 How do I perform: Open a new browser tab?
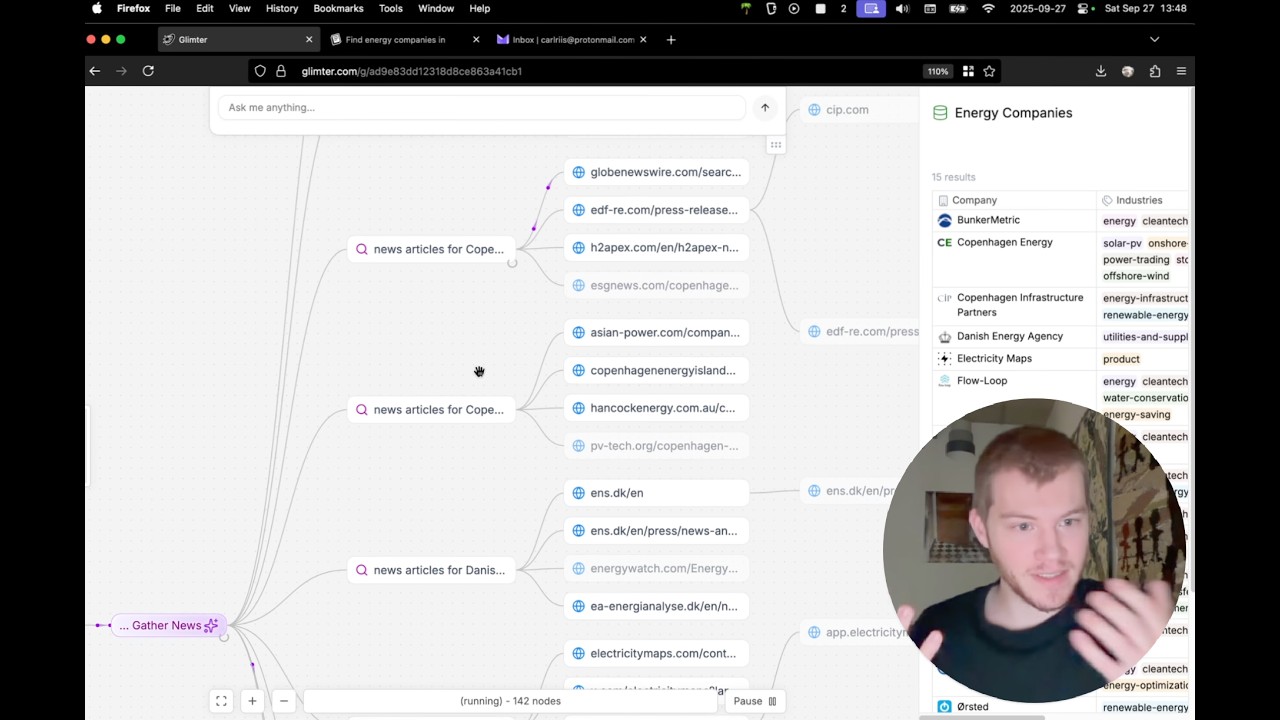(x=671, y=40)
